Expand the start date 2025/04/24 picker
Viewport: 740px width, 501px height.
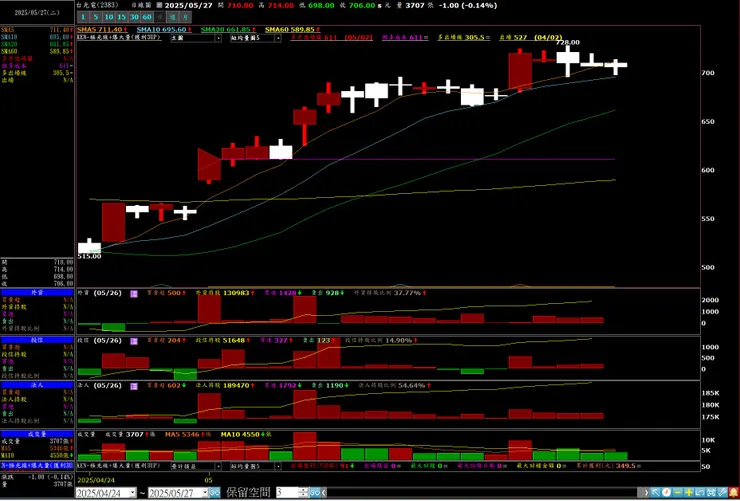[x=132, y=493]
